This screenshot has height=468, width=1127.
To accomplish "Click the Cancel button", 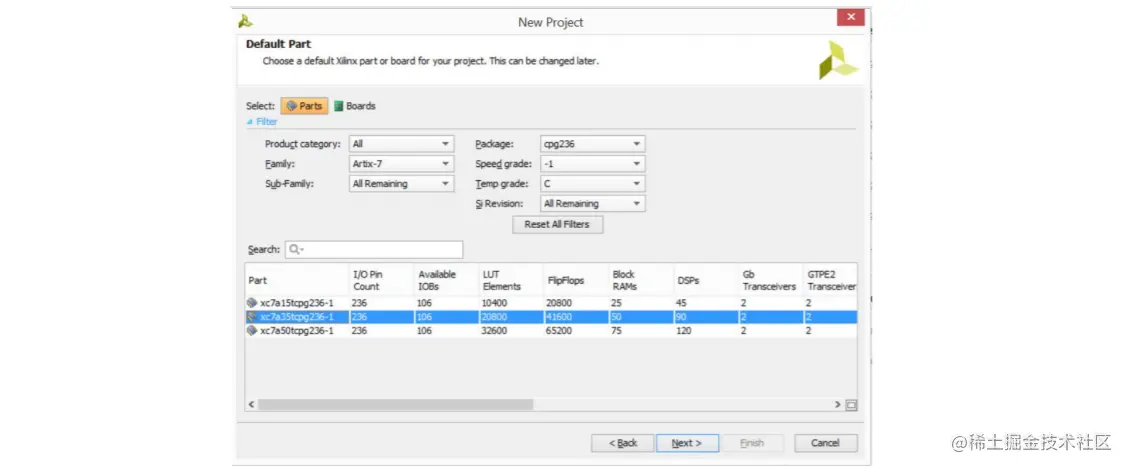I will point(826,443).
